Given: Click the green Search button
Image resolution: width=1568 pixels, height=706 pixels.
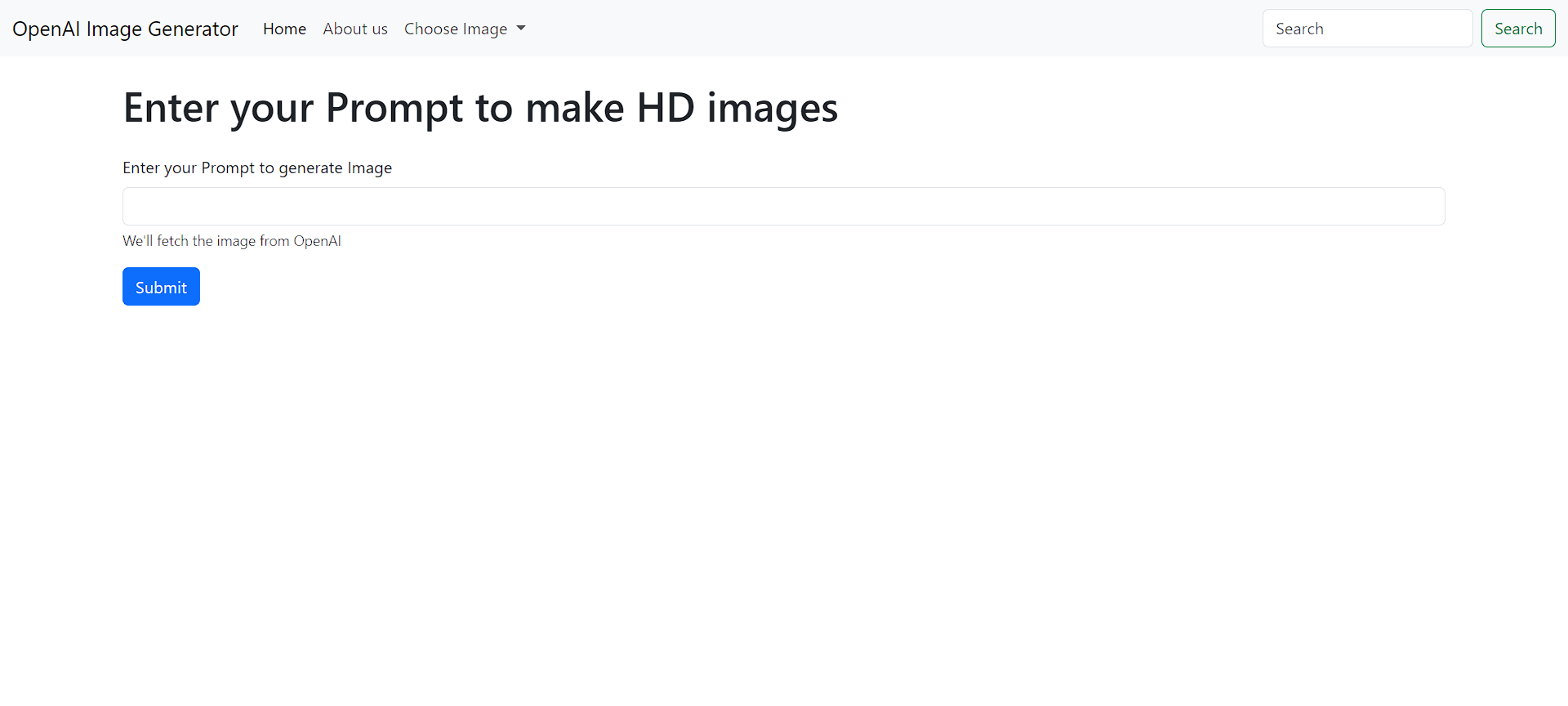Looking at the screenshot, I should pyautogui.click(x=1518, y=29).
